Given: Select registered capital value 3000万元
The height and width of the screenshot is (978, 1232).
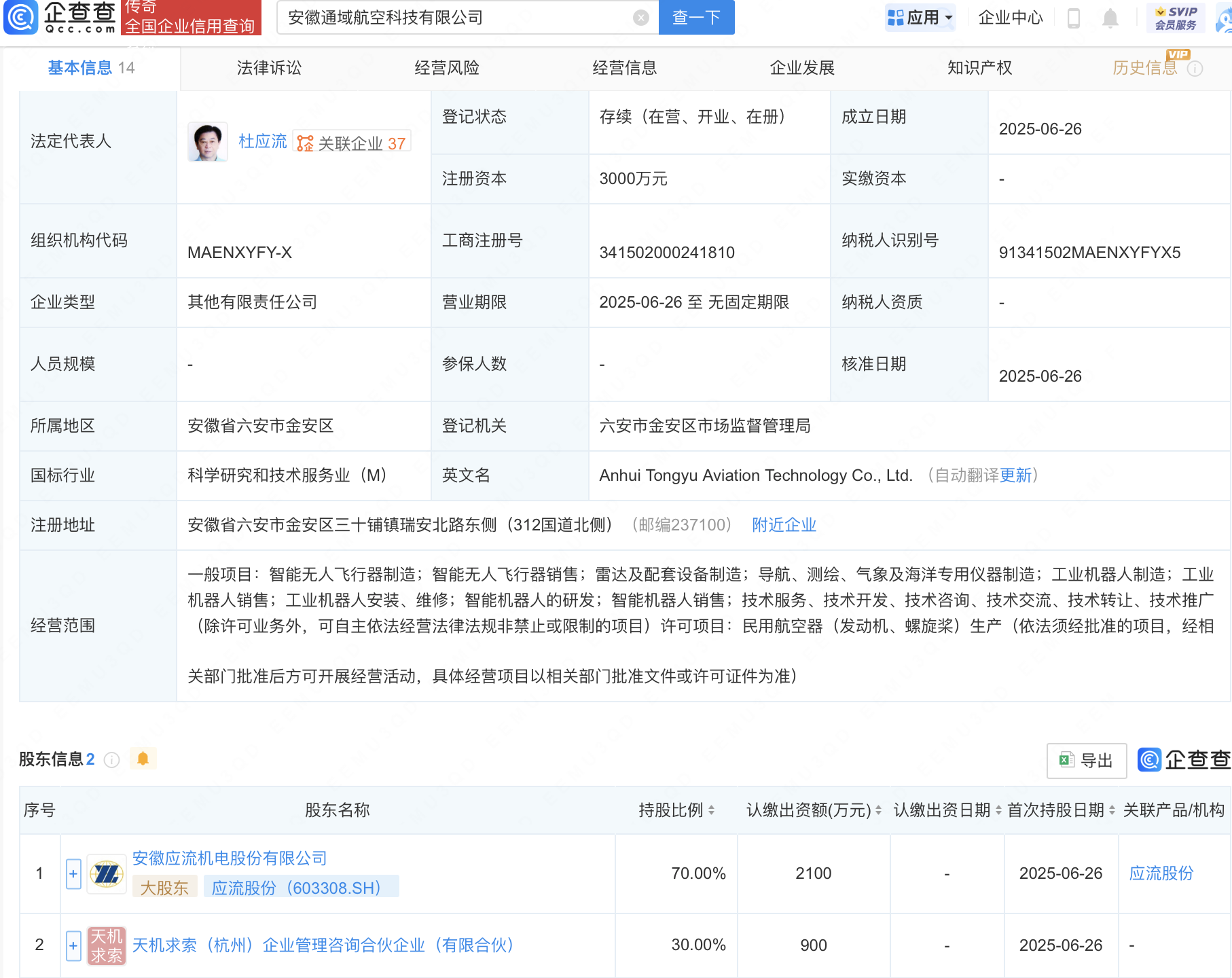Looking at the screenshot, I should [x=633, y=179].
